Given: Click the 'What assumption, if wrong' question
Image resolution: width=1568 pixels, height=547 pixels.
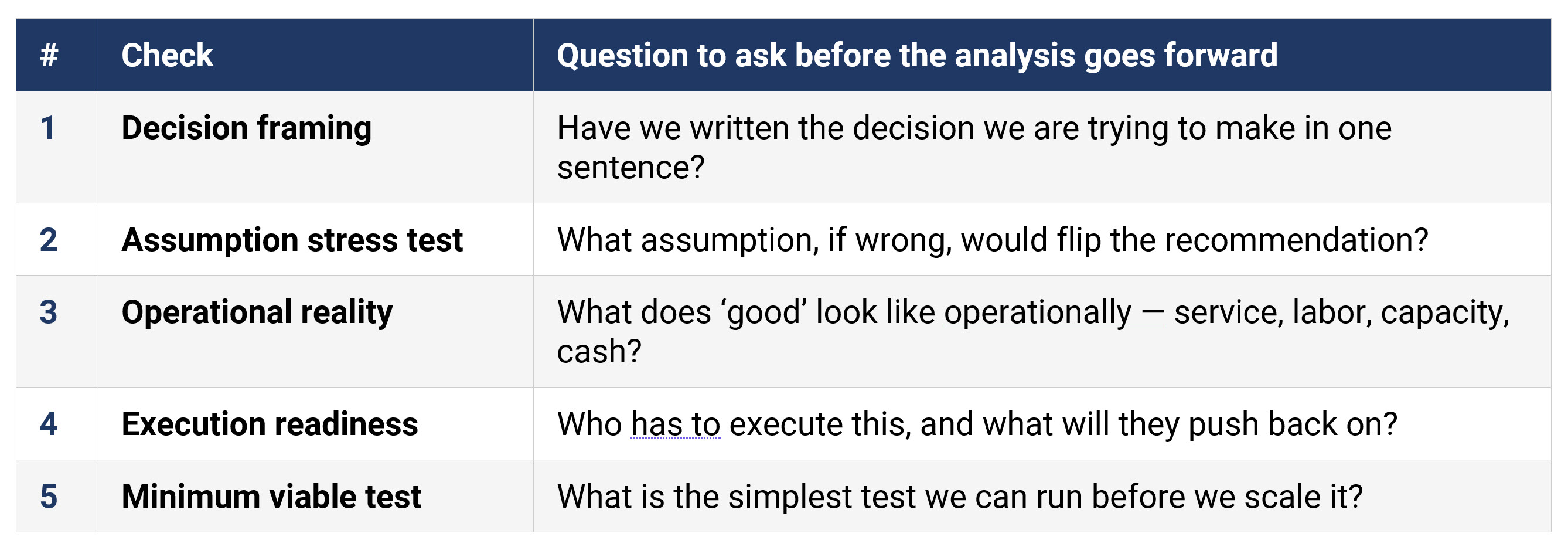Looking at the screenshot, I should coord(992,240).
